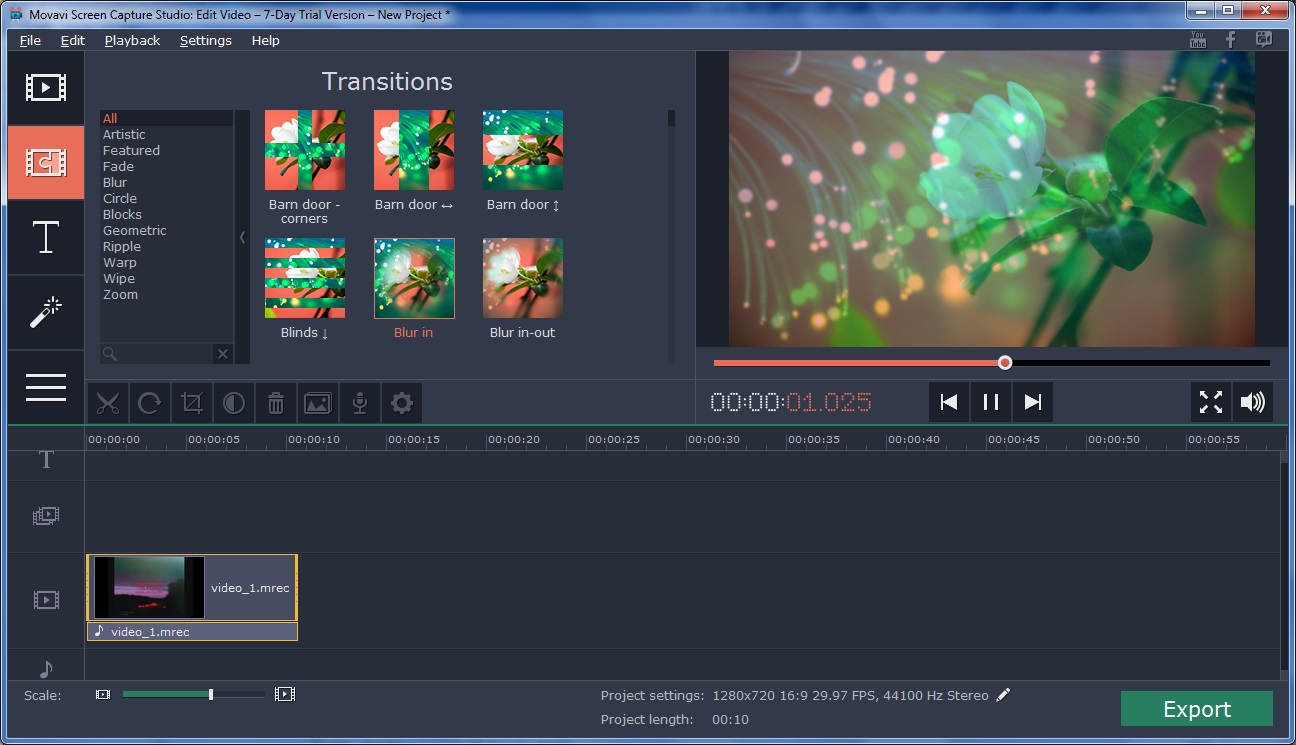Open the Settings menu
The width and height of the screenshot is (1296, 745).
pyautogui.click(x=206, y=40)
